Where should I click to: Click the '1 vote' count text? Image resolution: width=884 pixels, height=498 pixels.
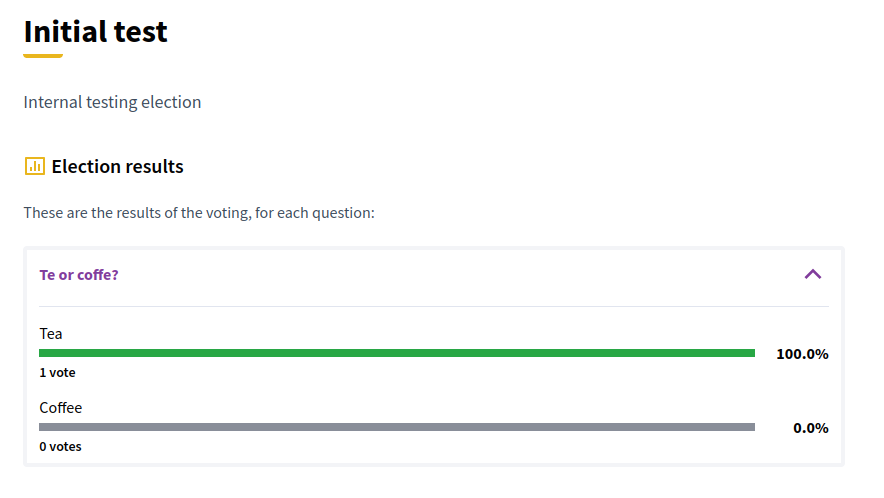[57, 373]
